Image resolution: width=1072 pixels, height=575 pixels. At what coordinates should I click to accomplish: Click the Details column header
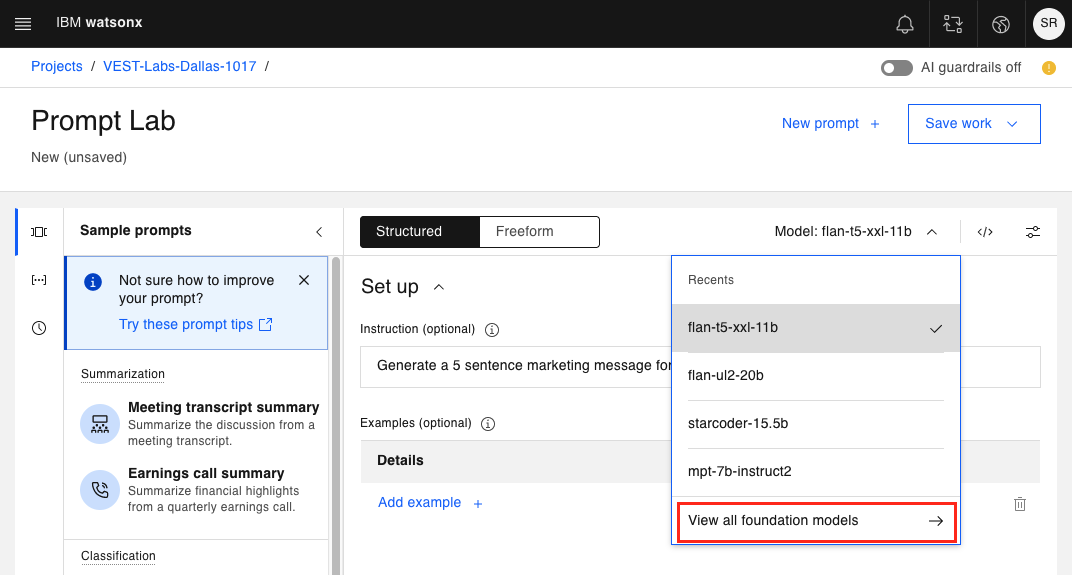tap(400, 460)
